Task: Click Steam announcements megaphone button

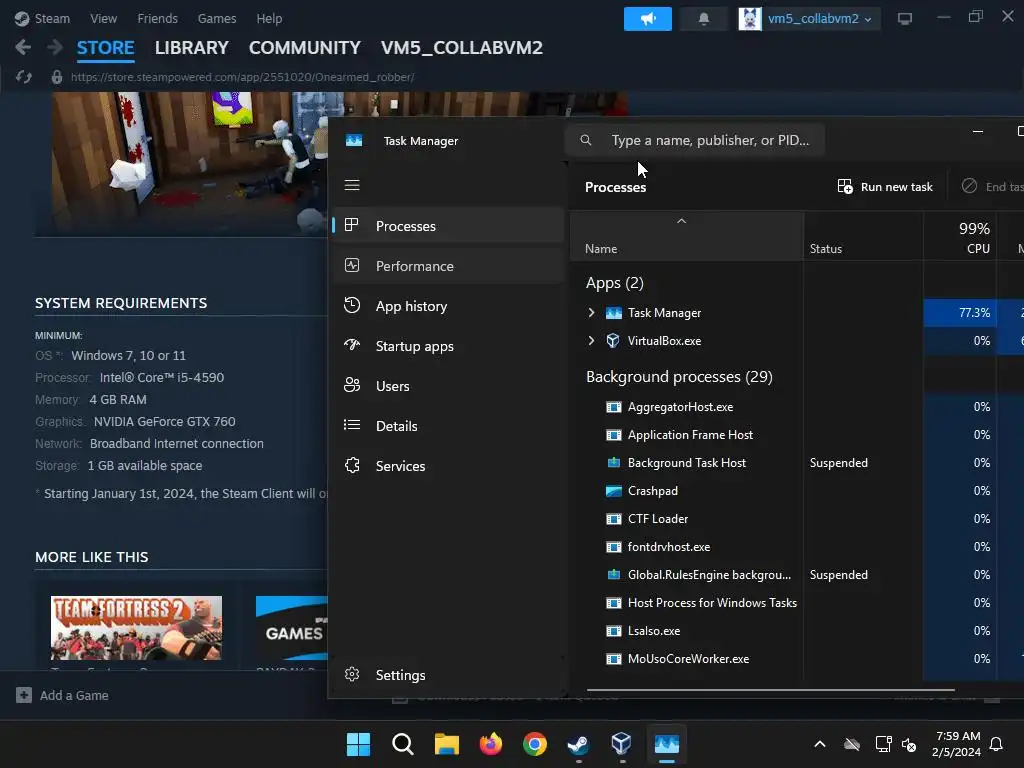Action: [x=647, y=18]
